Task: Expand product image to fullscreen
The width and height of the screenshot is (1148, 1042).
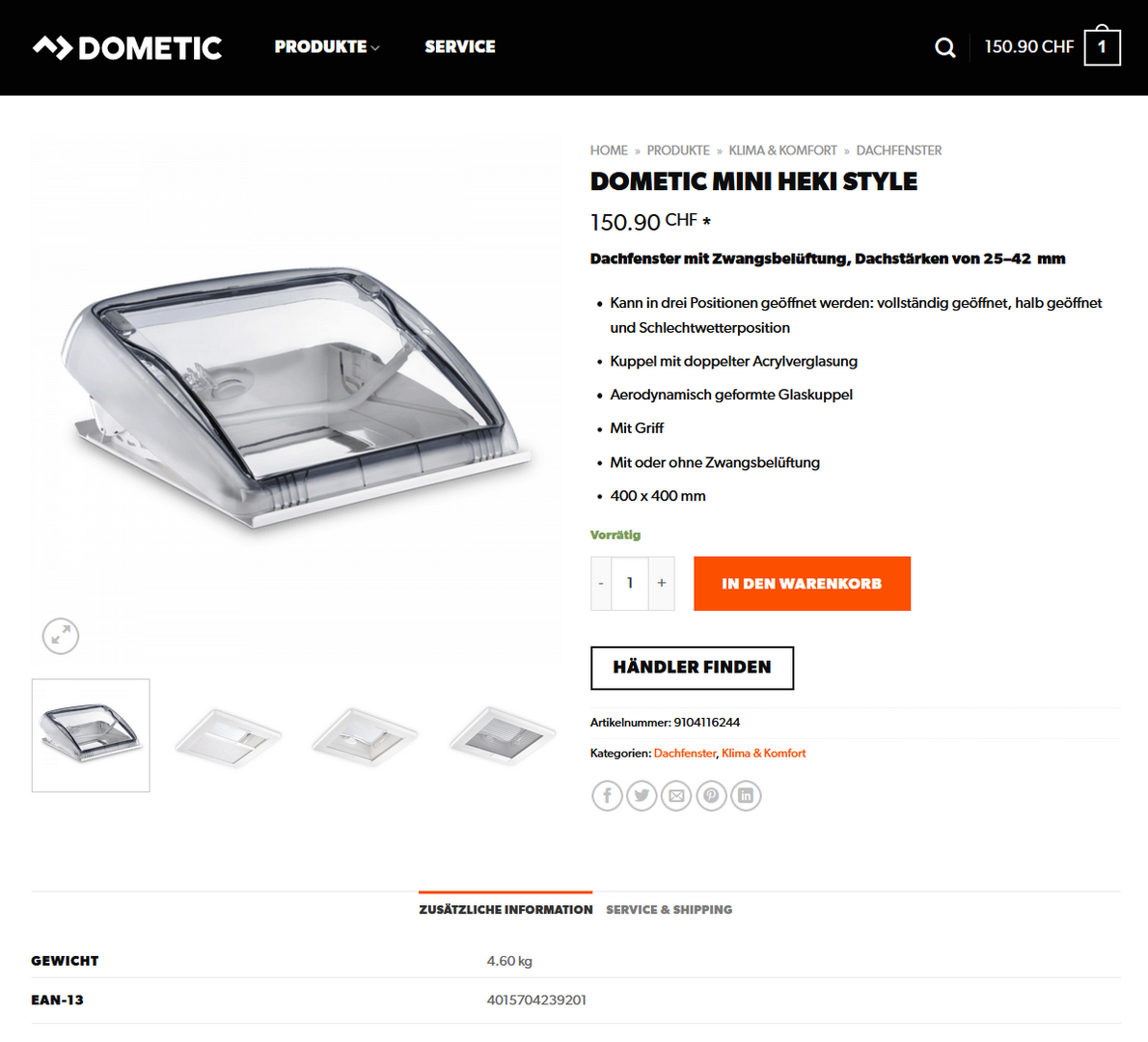Action: (x=60, y=636)
